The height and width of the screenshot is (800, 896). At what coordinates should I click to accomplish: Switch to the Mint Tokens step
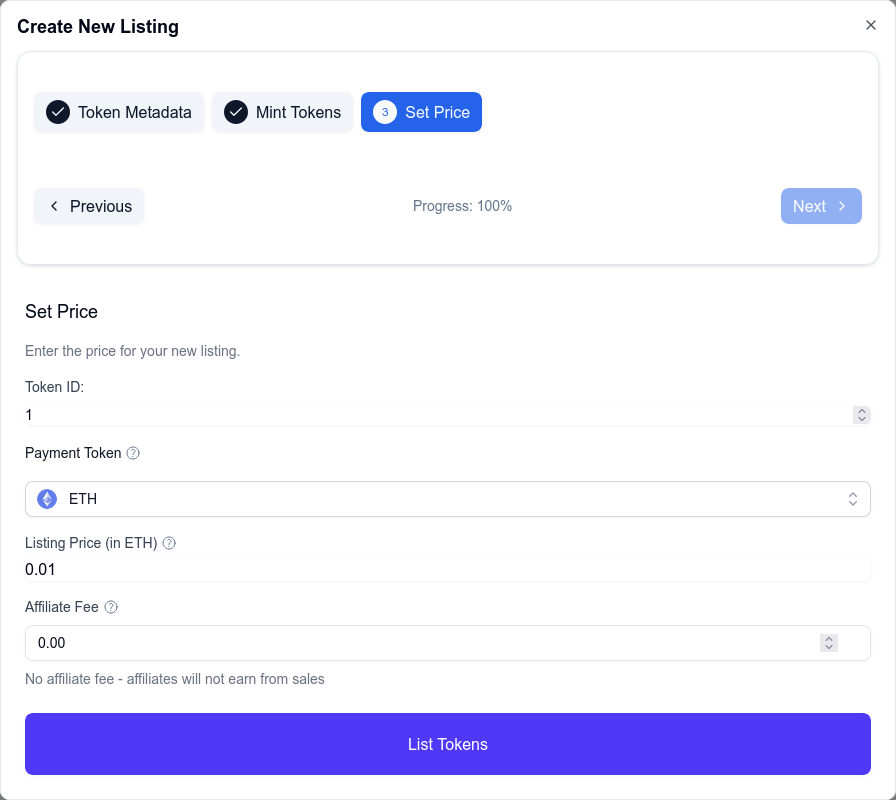point(283,112)
